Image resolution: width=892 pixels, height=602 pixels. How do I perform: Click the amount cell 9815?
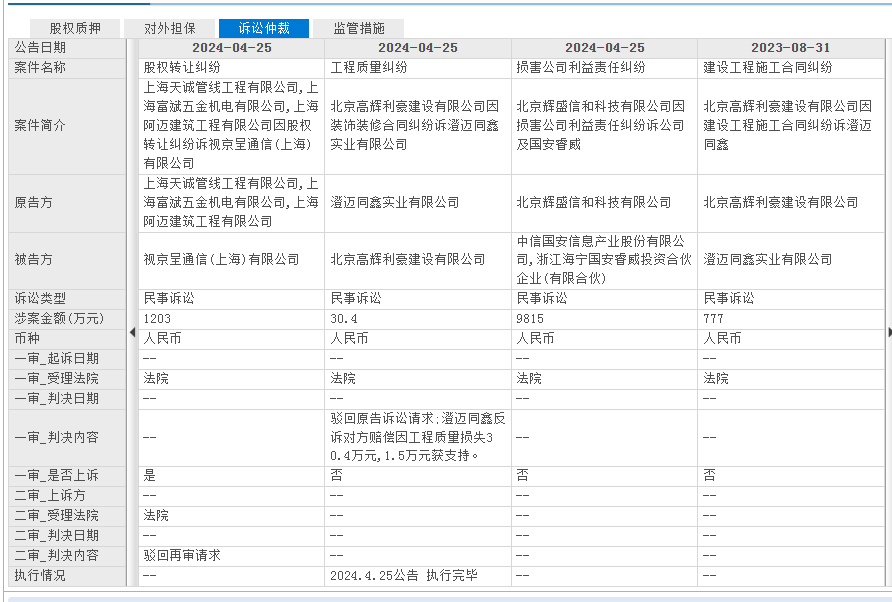click(x=604, y=319)
